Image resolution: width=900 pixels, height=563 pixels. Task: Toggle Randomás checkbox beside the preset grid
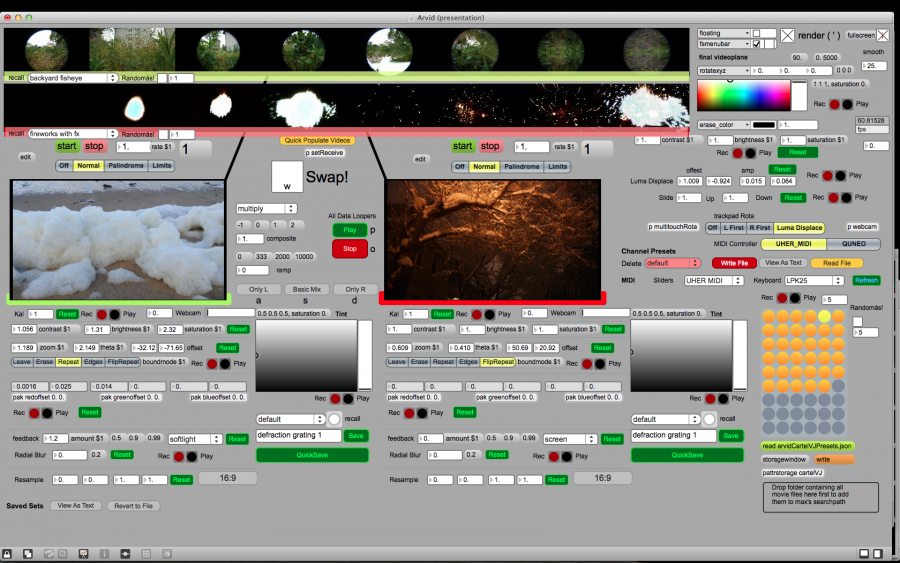coord(858,321)
